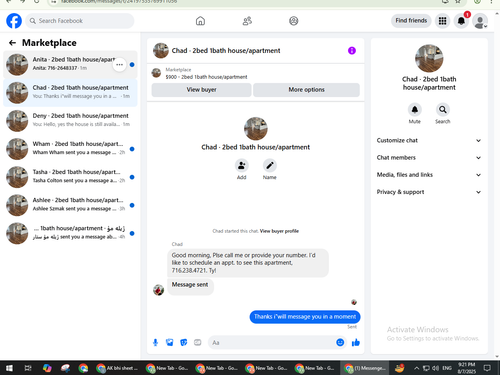The height and width of the screenshot is (375, 500).
Task: Open the Copilot taskbar icon
Action: point(47,368)
